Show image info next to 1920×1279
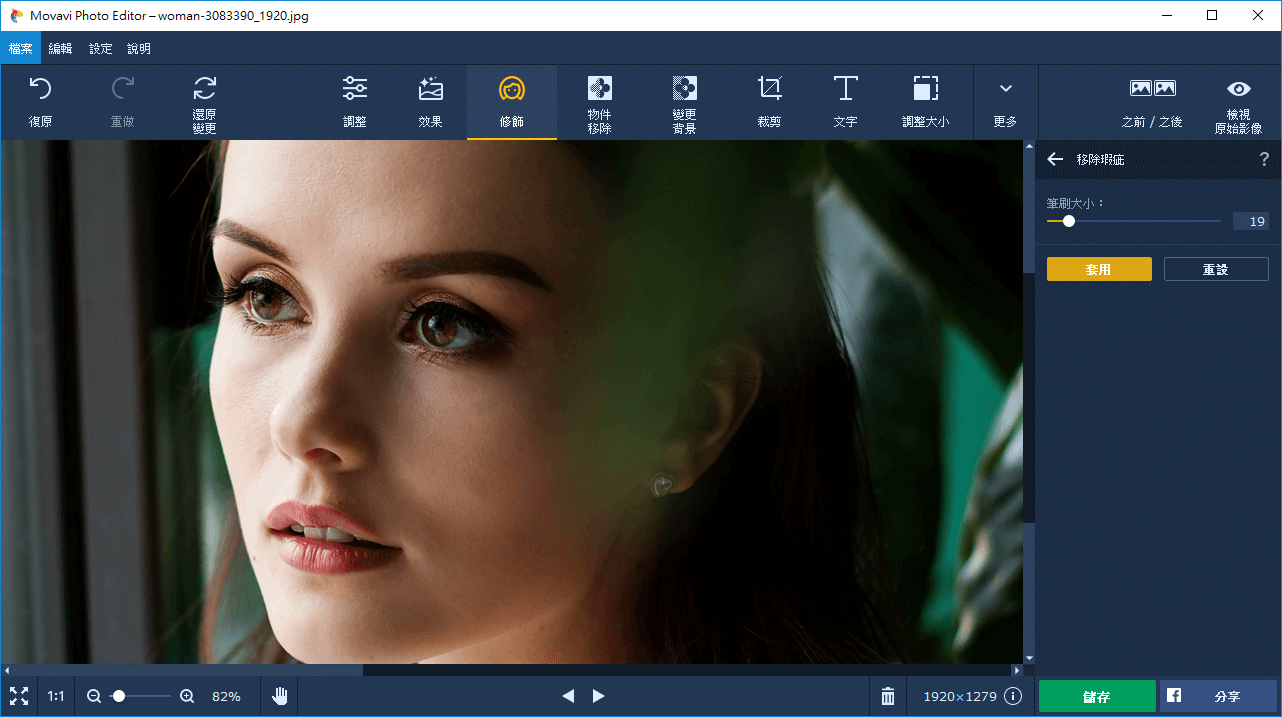This screenshot has width=1282, height=717. pos(1013,696)
